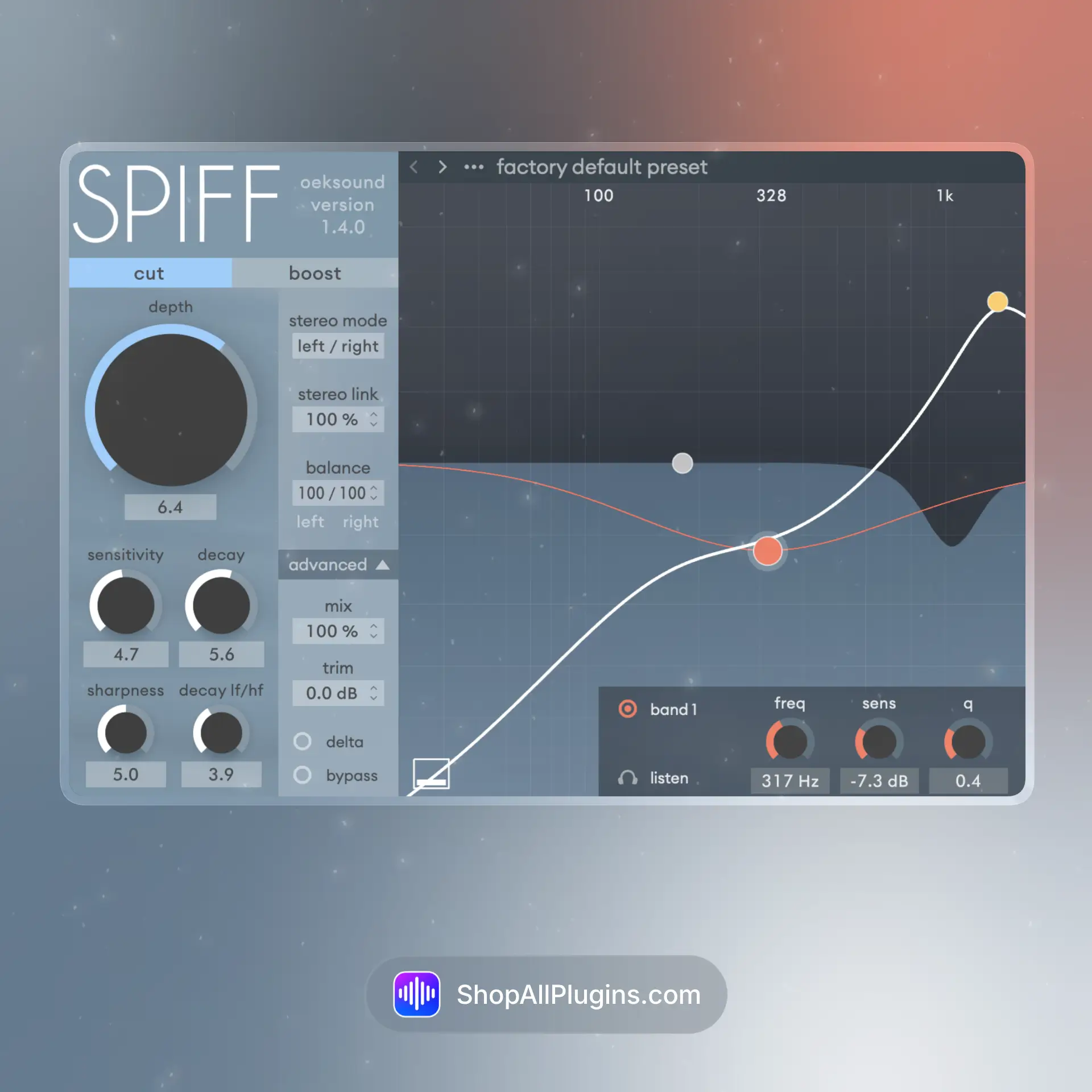Viewport: 1092px width, 1092px height.
Task: Enable the delta radio button
Action: [302, 741]
